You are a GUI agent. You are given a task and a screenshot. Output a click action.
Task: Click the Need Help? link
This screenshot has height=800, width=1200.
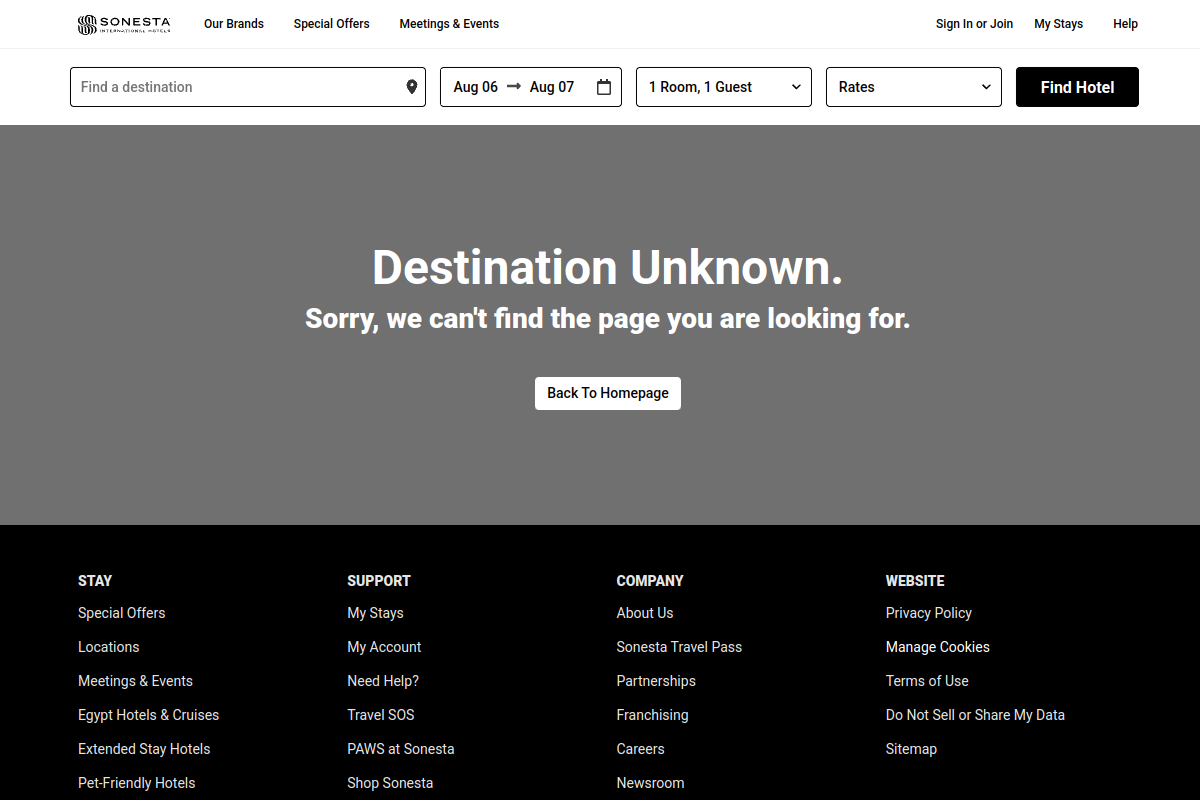383,681
